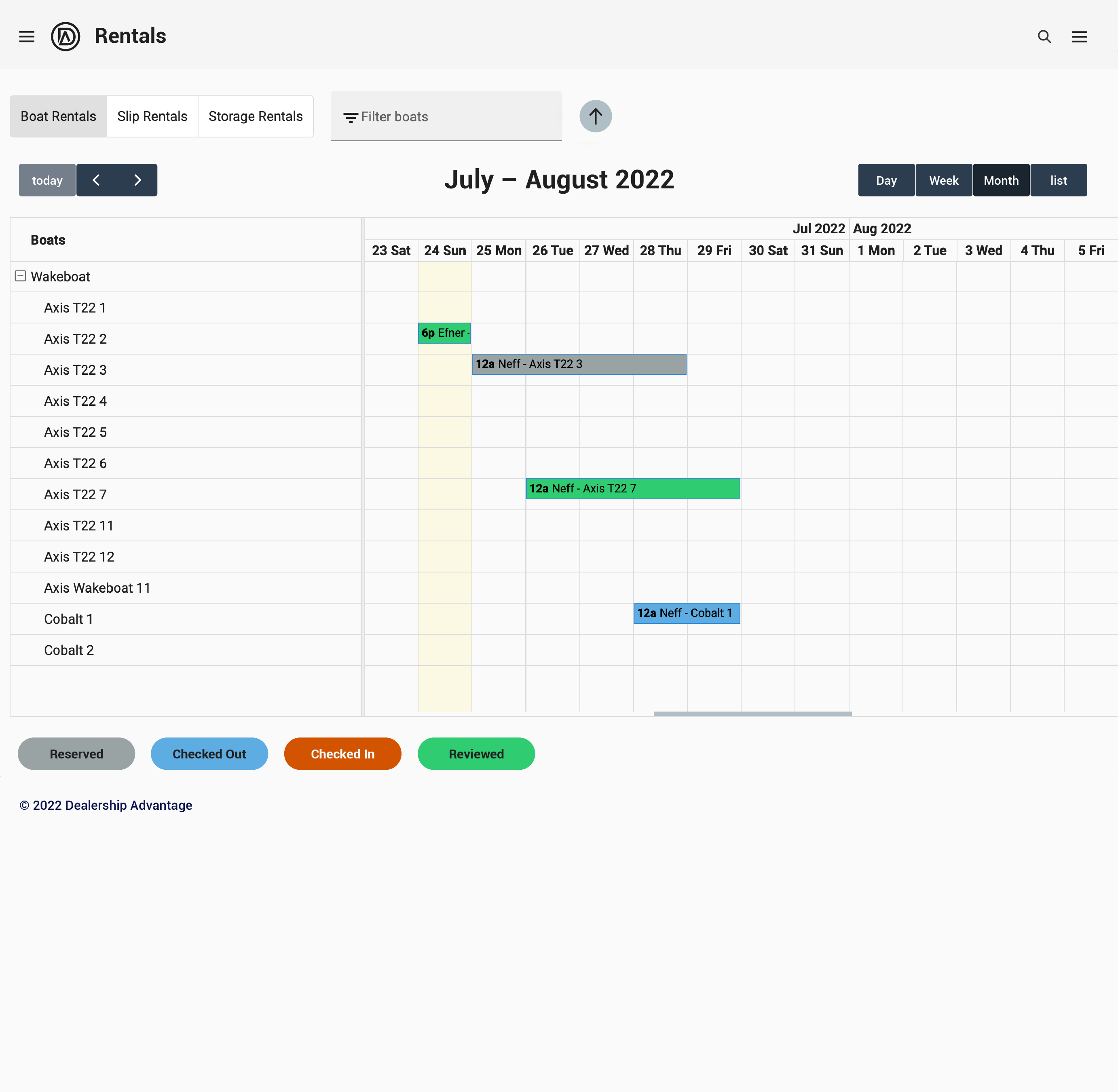
Task: Click the 31 Sun date header
Action: (x=822, y=251)
